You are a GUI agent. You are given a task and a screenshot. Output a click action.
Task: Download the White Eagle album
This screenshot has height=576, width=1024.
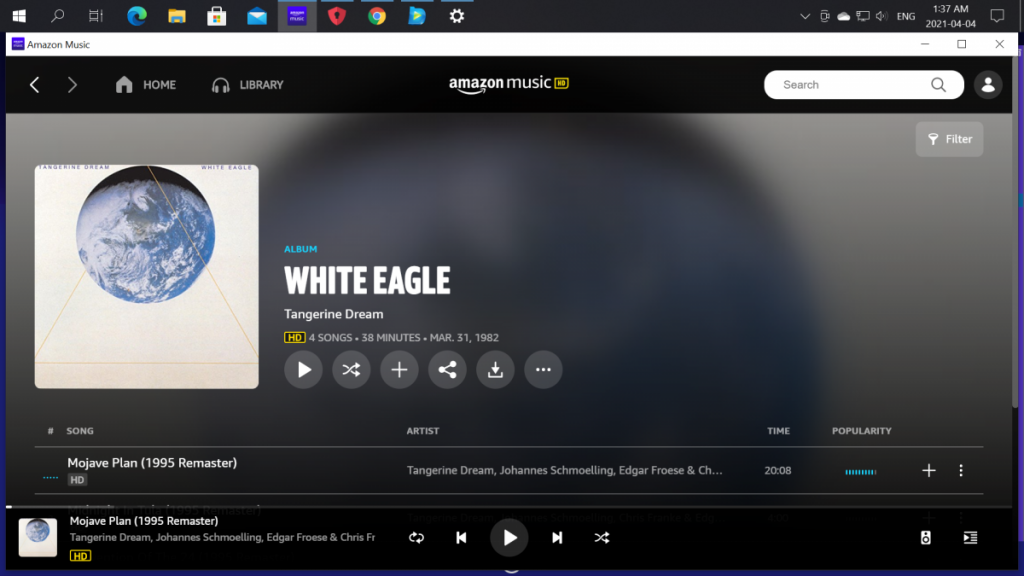click(x=495, y=370)
